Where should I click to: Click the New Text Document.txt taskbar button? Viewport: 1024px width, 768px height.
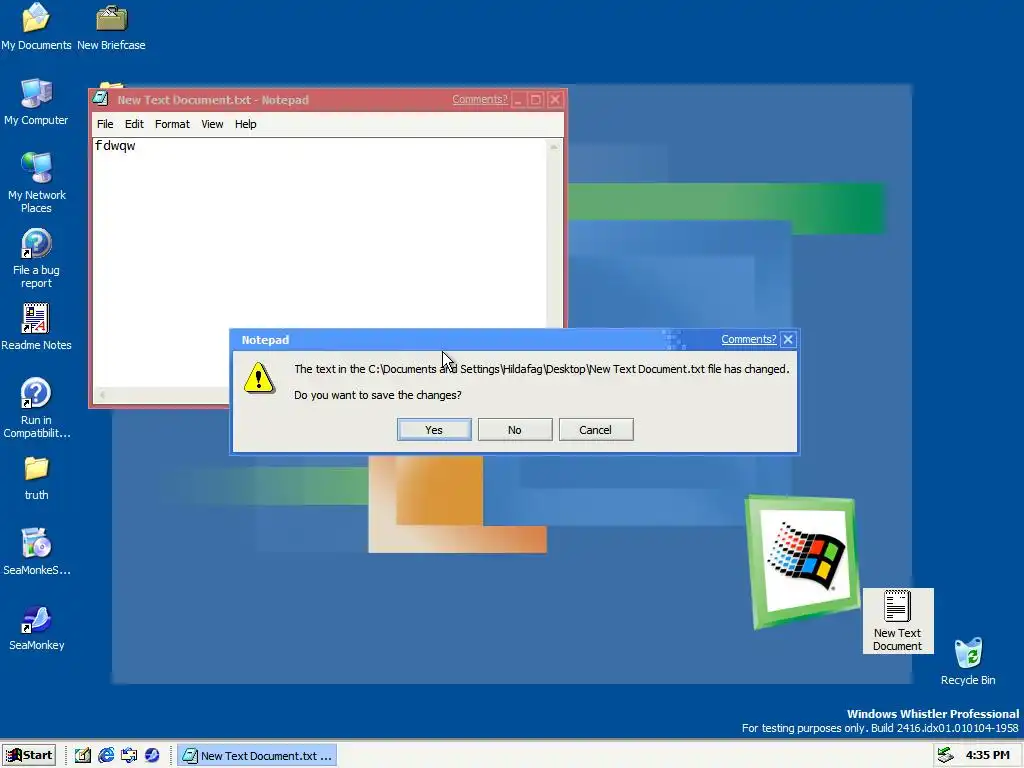(257, 756)
